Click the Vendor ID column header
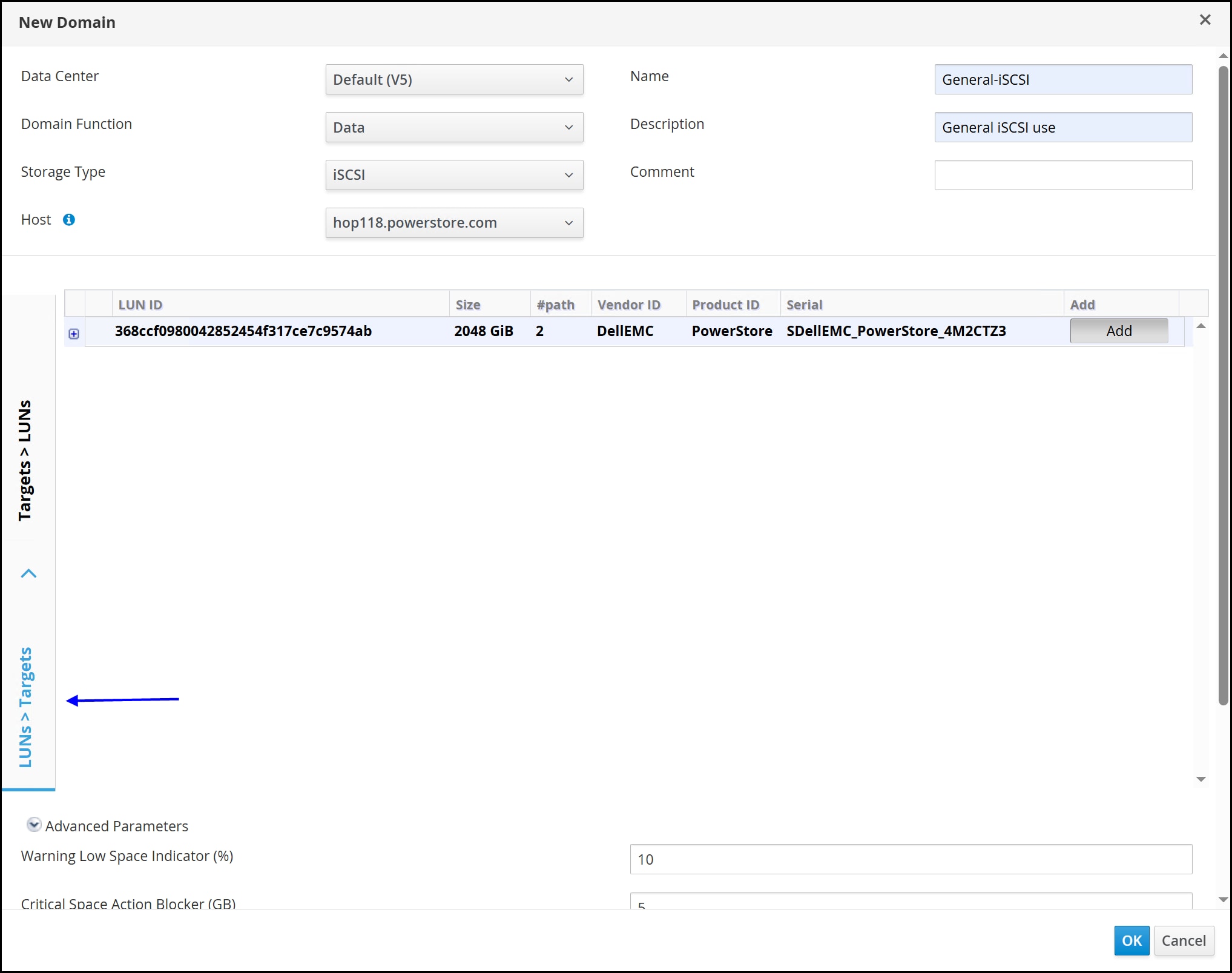Image resolution: width=1232 pixels, height=973 pixels. [639, 305]
